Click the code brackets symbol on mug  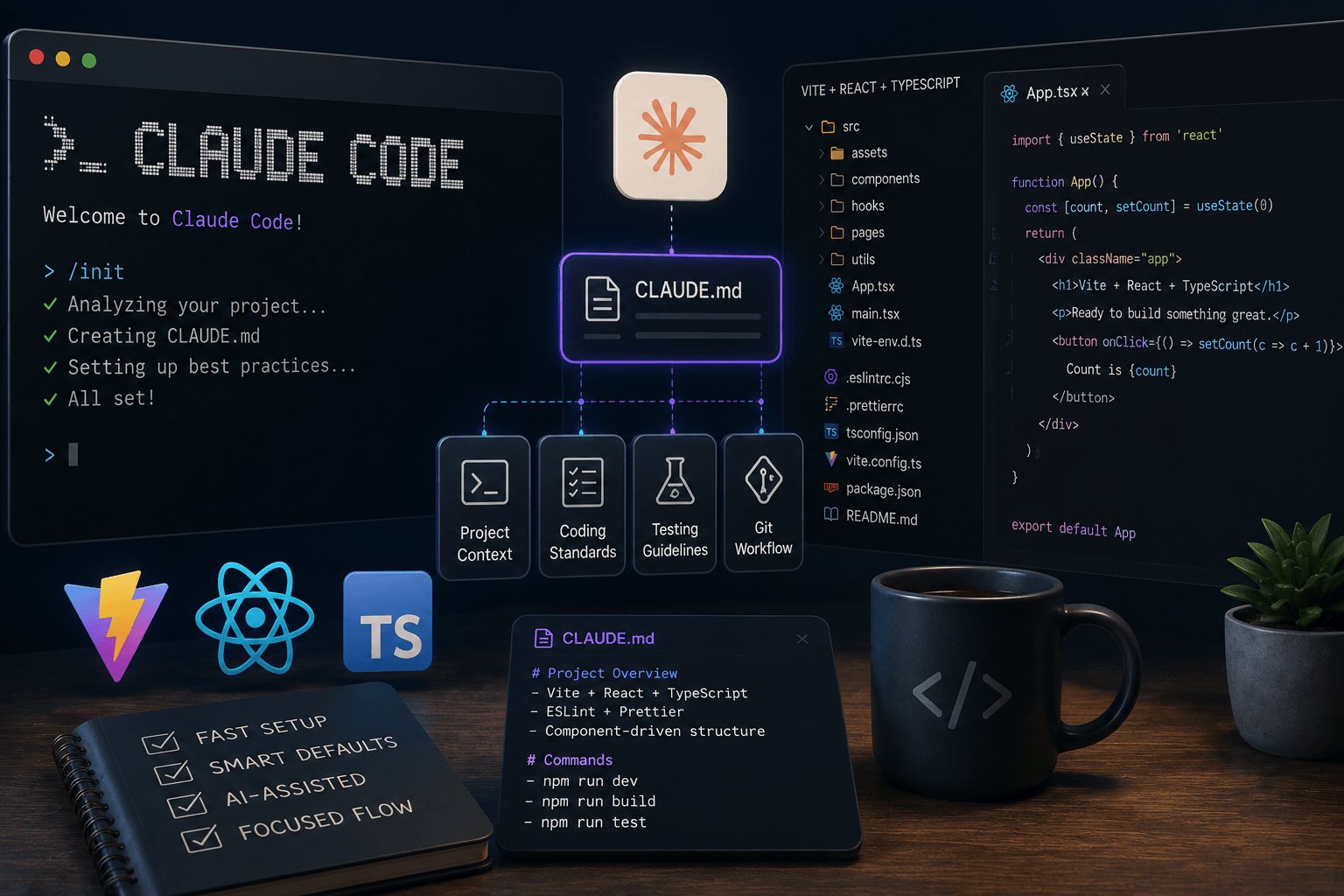point(962,696)
